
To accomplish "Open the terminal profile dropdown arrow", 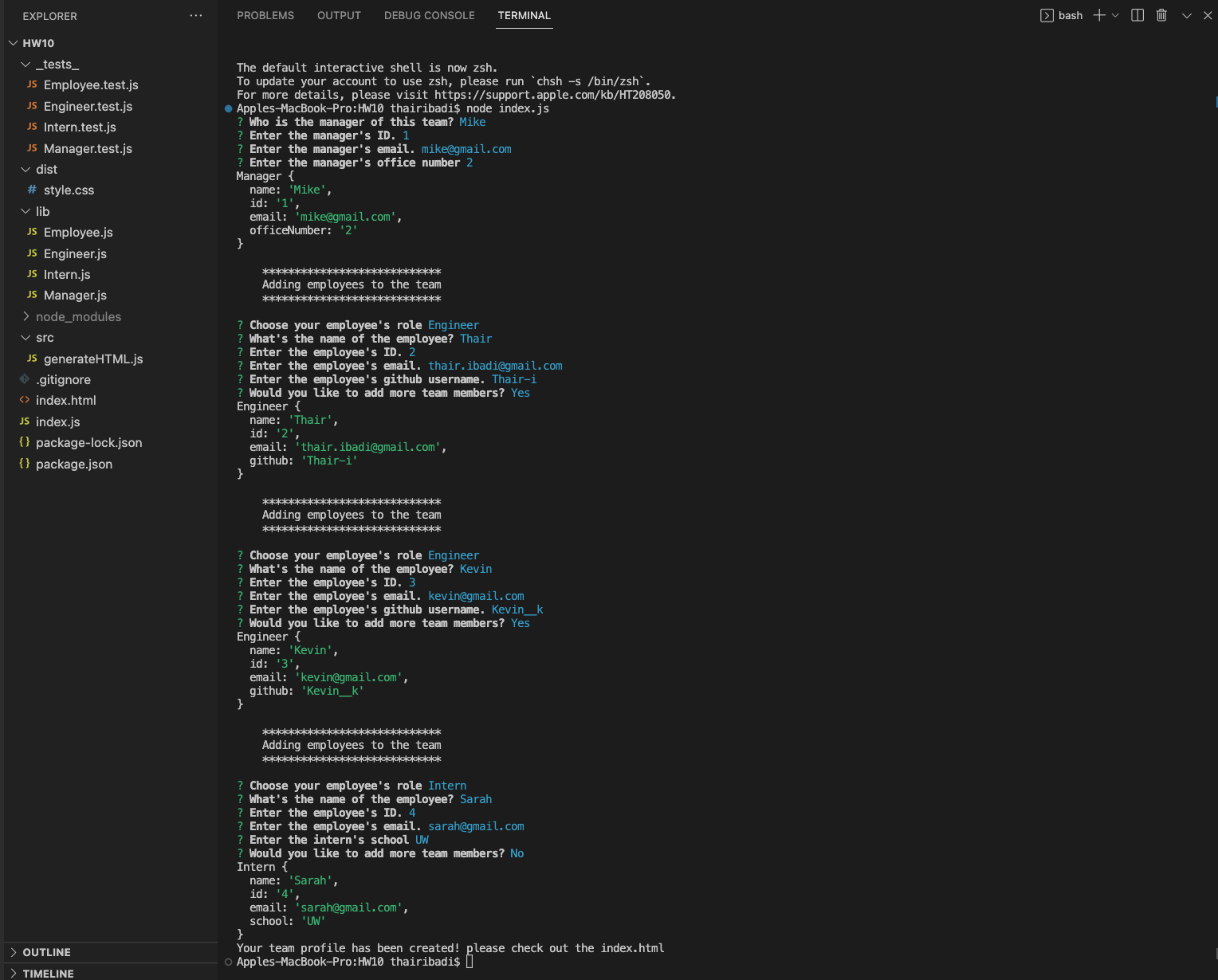I will click(1115, 15).
